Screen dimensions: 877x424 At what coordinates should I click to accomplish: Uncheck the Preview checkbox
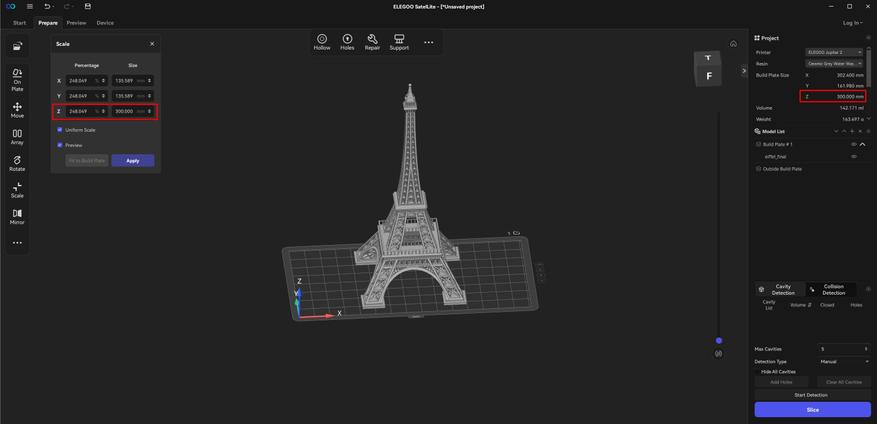tap(60, 145)
